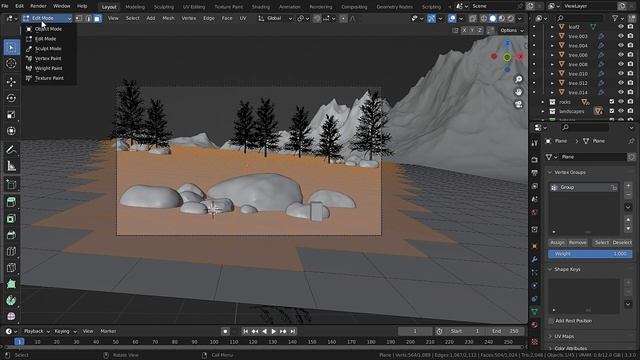640x360 pixels.
Task: Select the Spin tool
Action: pyautogui.click(x=11, y=300)
